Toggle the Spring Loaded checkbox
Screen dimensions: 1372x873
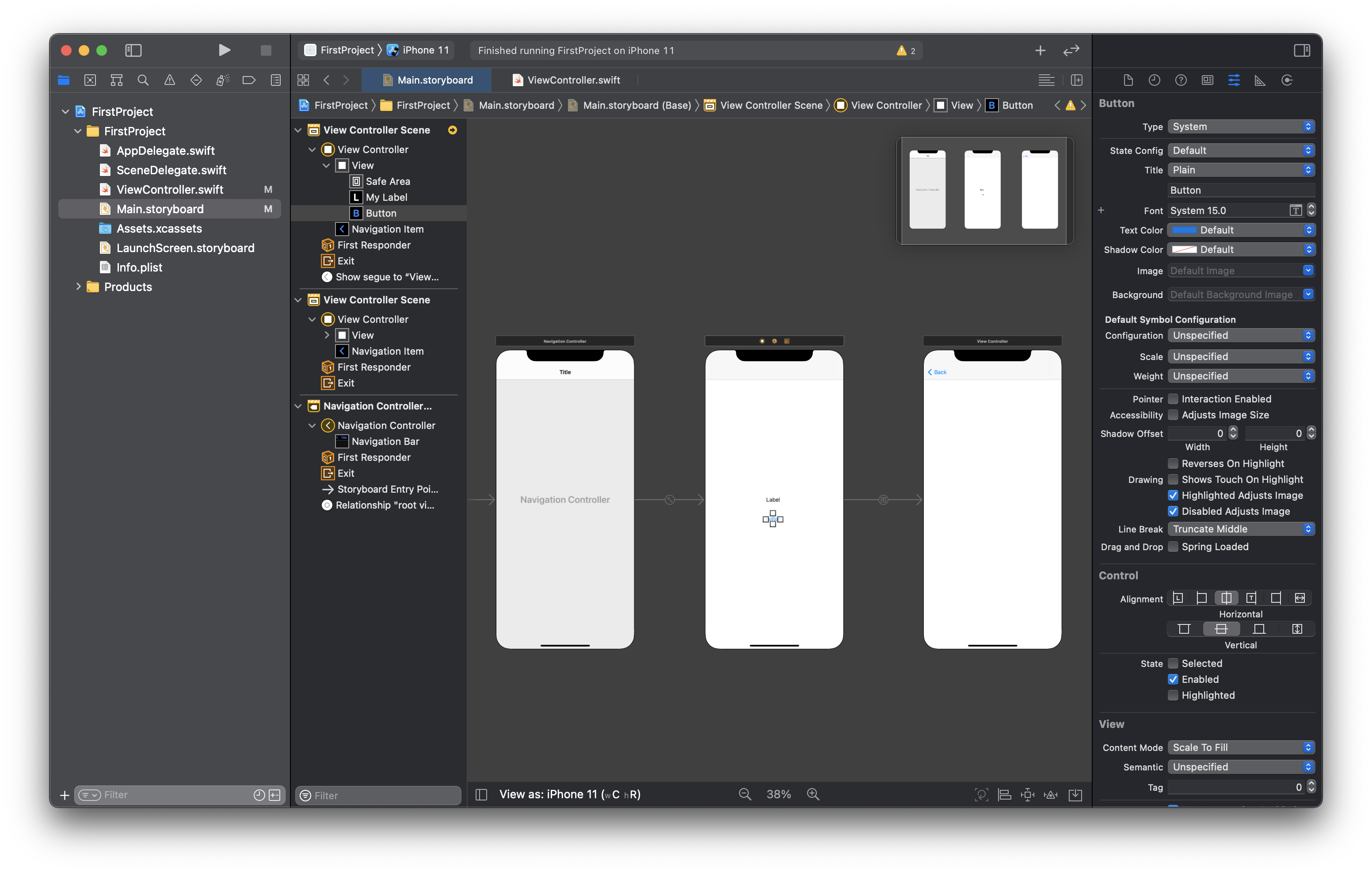tap(1173, 546)
